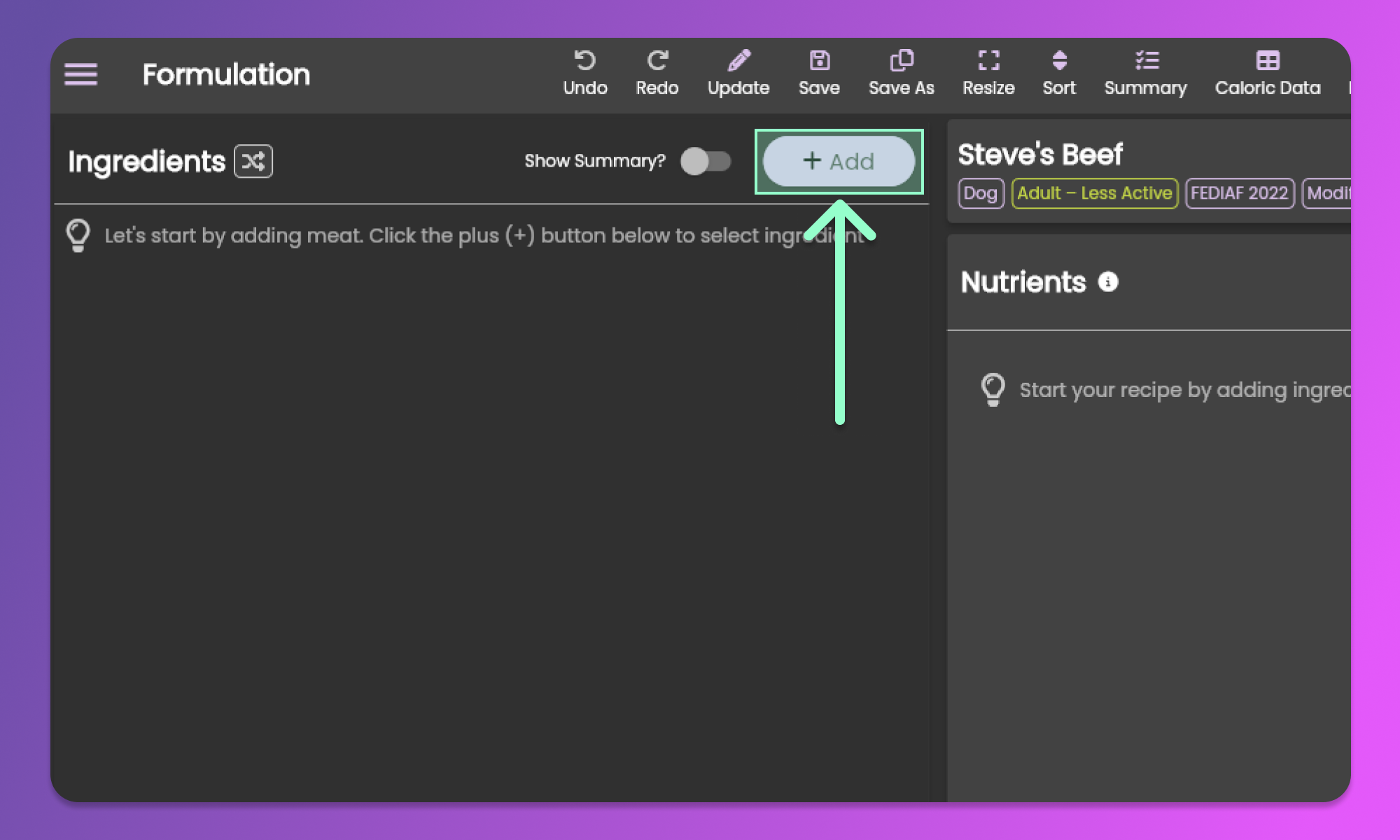Click the Add ingredient button

[839, 162]
